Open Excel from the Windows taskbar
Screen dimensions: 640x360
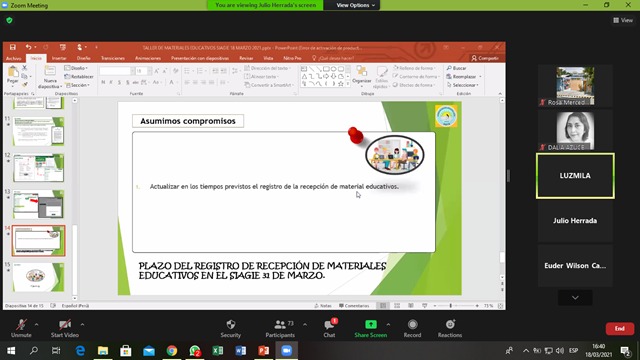click(x=218, y=351)
